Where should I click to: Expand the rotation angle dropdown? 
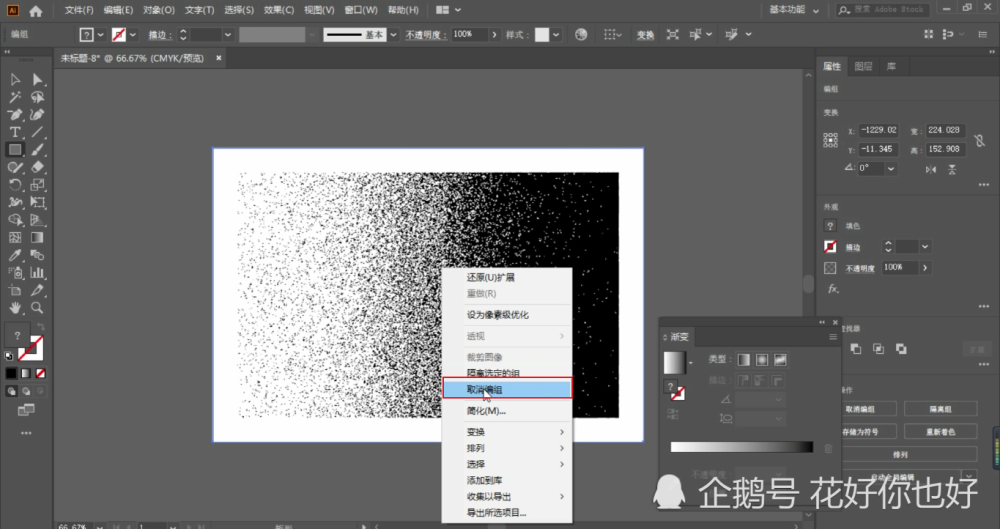[x=891, y=168]
